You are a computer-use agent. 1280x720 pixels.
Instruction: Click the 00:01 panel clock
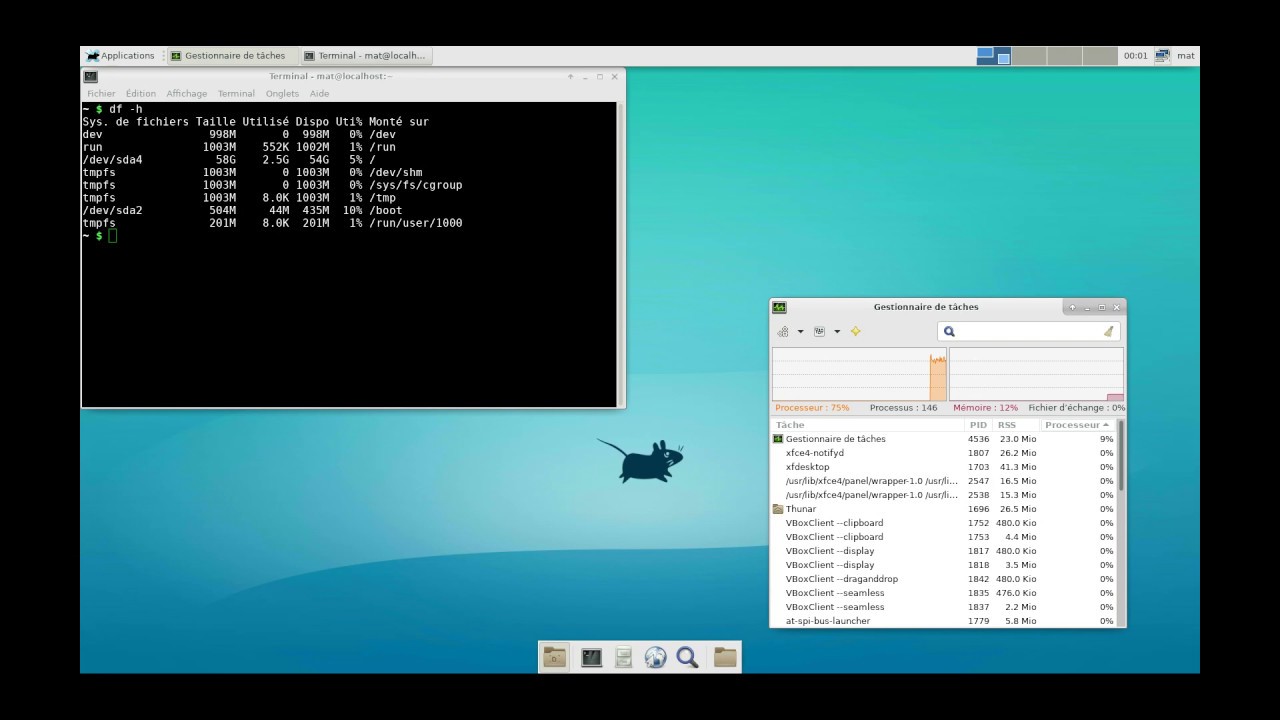1135,56
